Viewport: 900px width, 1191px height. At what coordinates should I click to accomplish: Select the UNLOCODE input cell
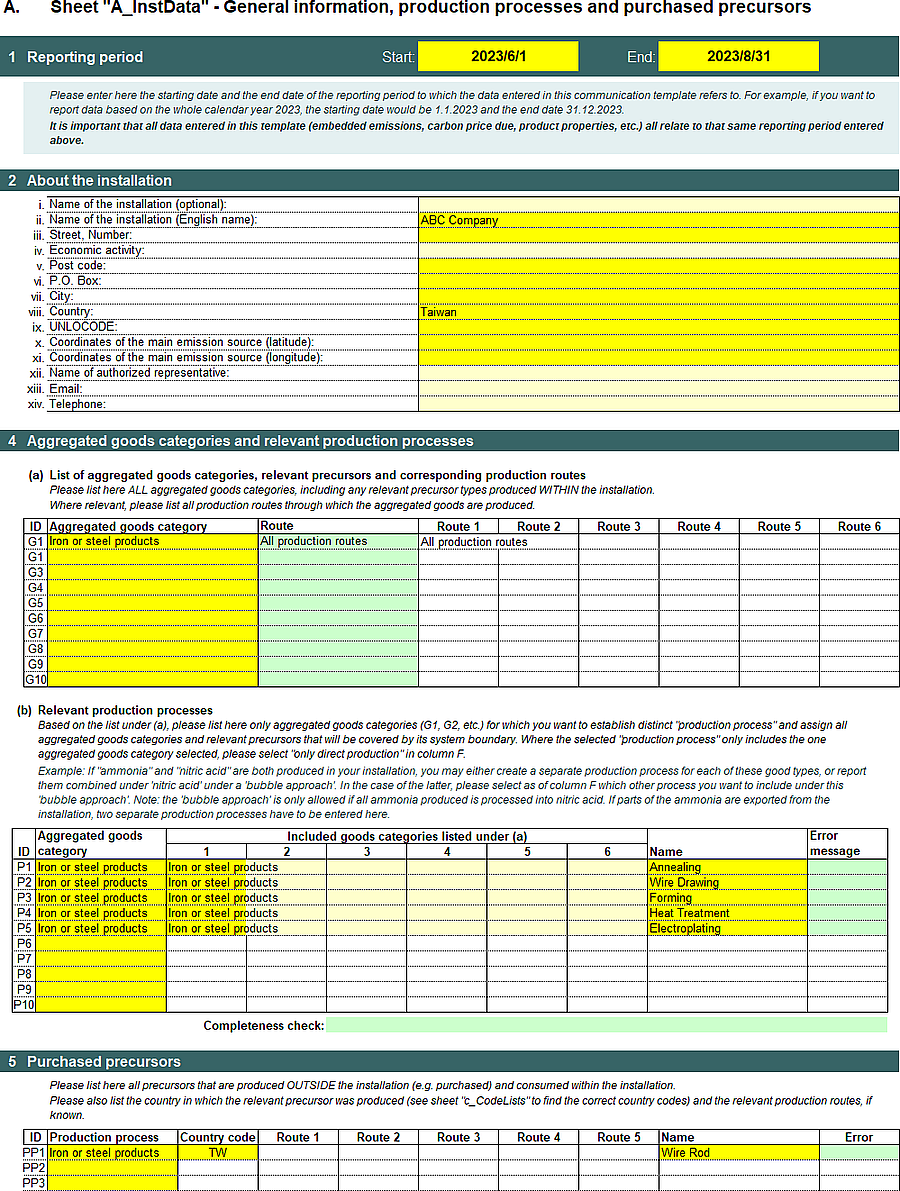pos(658,327)
